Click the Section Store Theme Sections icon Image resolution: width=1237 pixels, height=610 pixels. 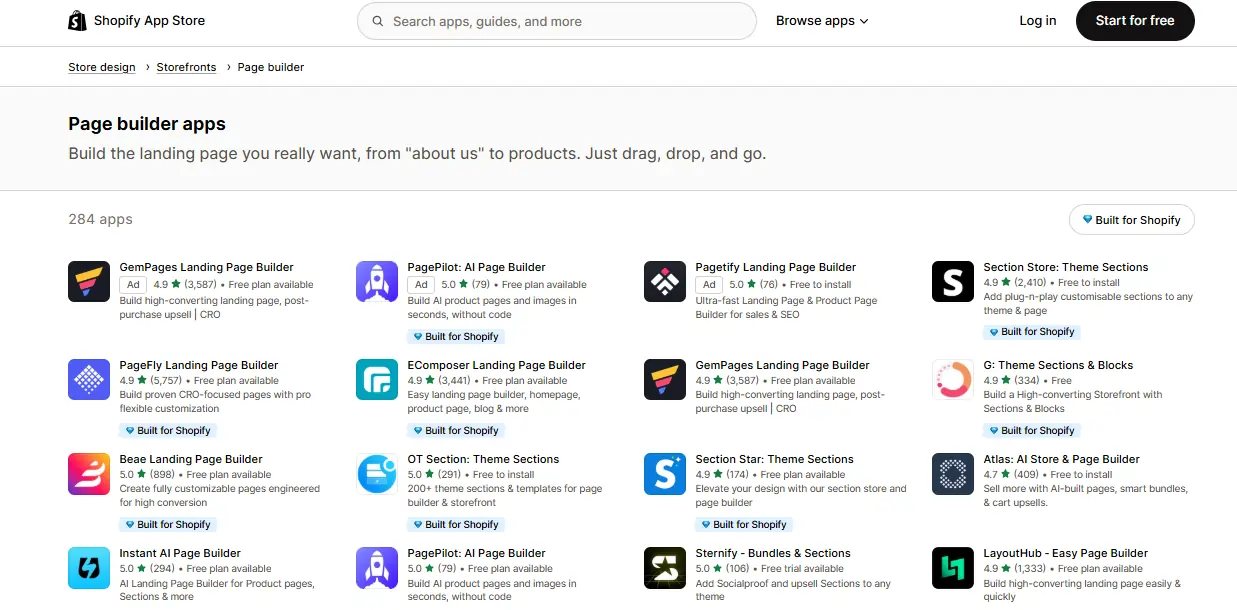click(x=952, y=281)
